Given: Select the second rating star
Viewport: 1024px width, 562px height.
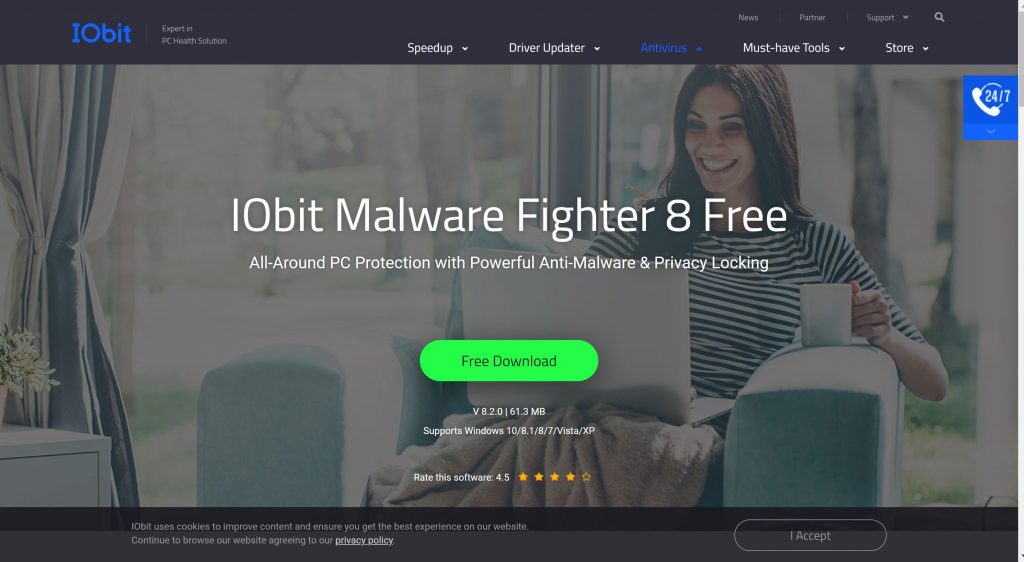Looking at the screenshot, I should [x=539, y=477].
